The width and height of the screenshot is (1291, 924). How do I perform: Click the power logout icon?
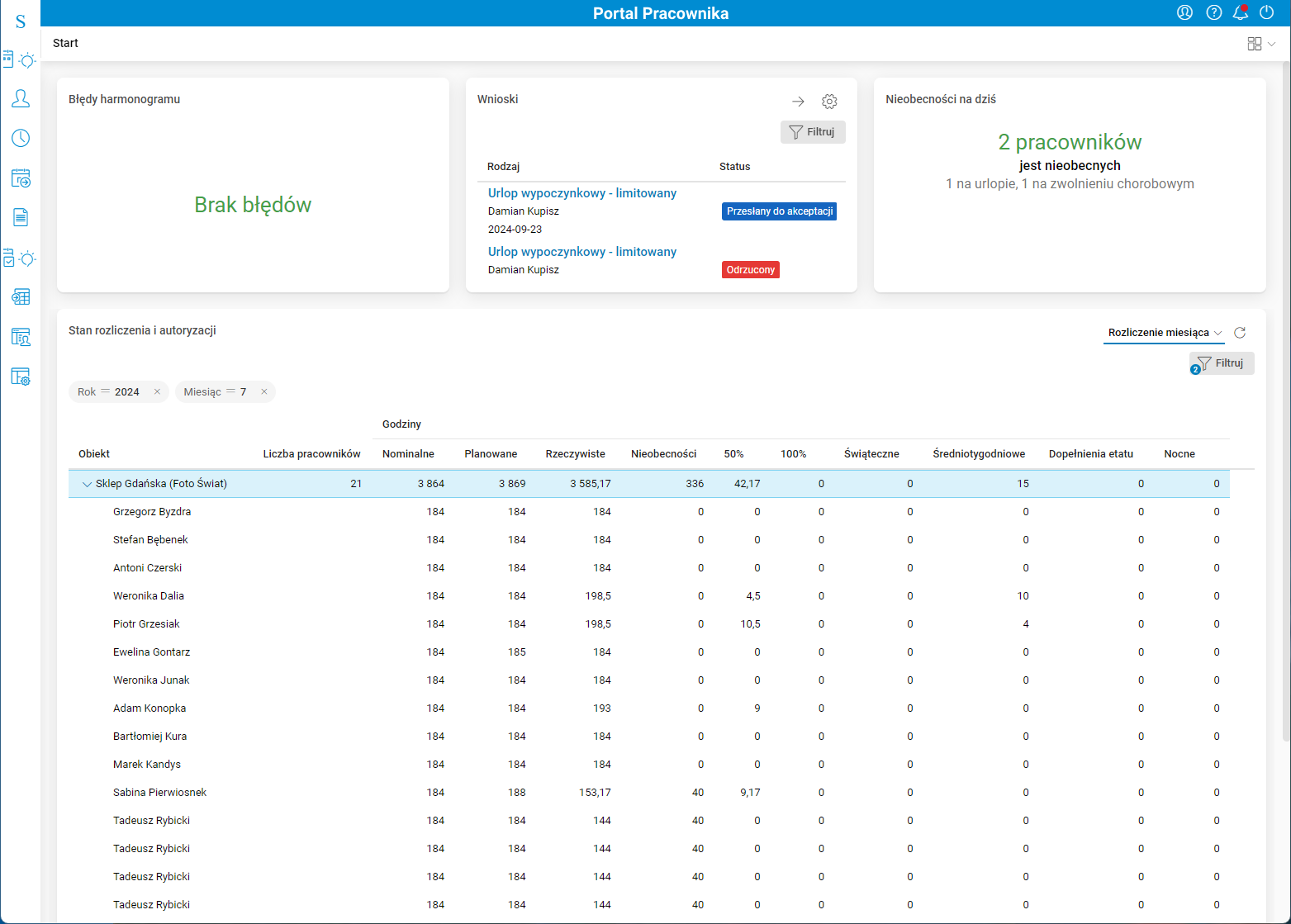click(1266, 12)
